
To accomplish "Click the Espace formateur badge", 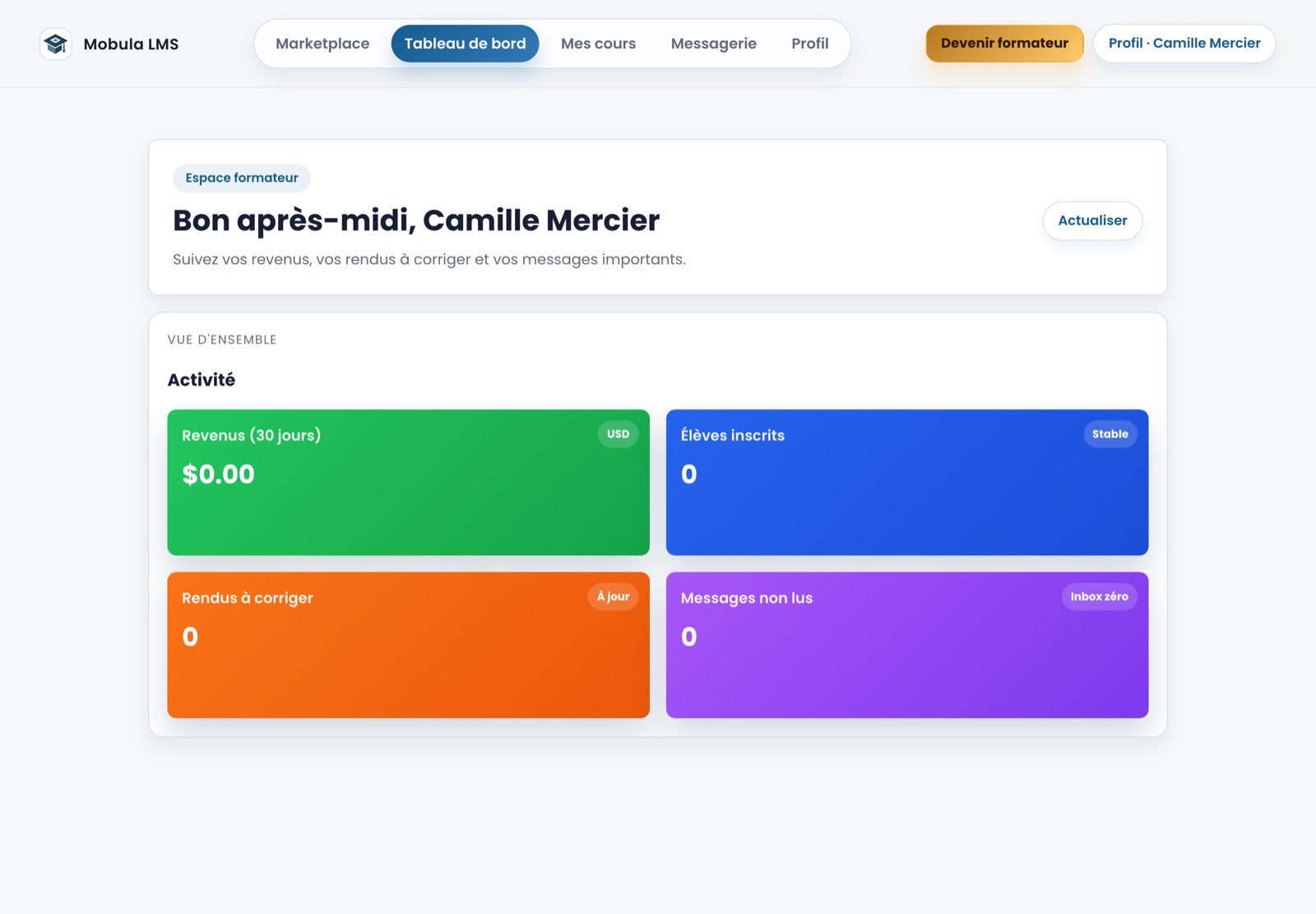I will (242, 178).
